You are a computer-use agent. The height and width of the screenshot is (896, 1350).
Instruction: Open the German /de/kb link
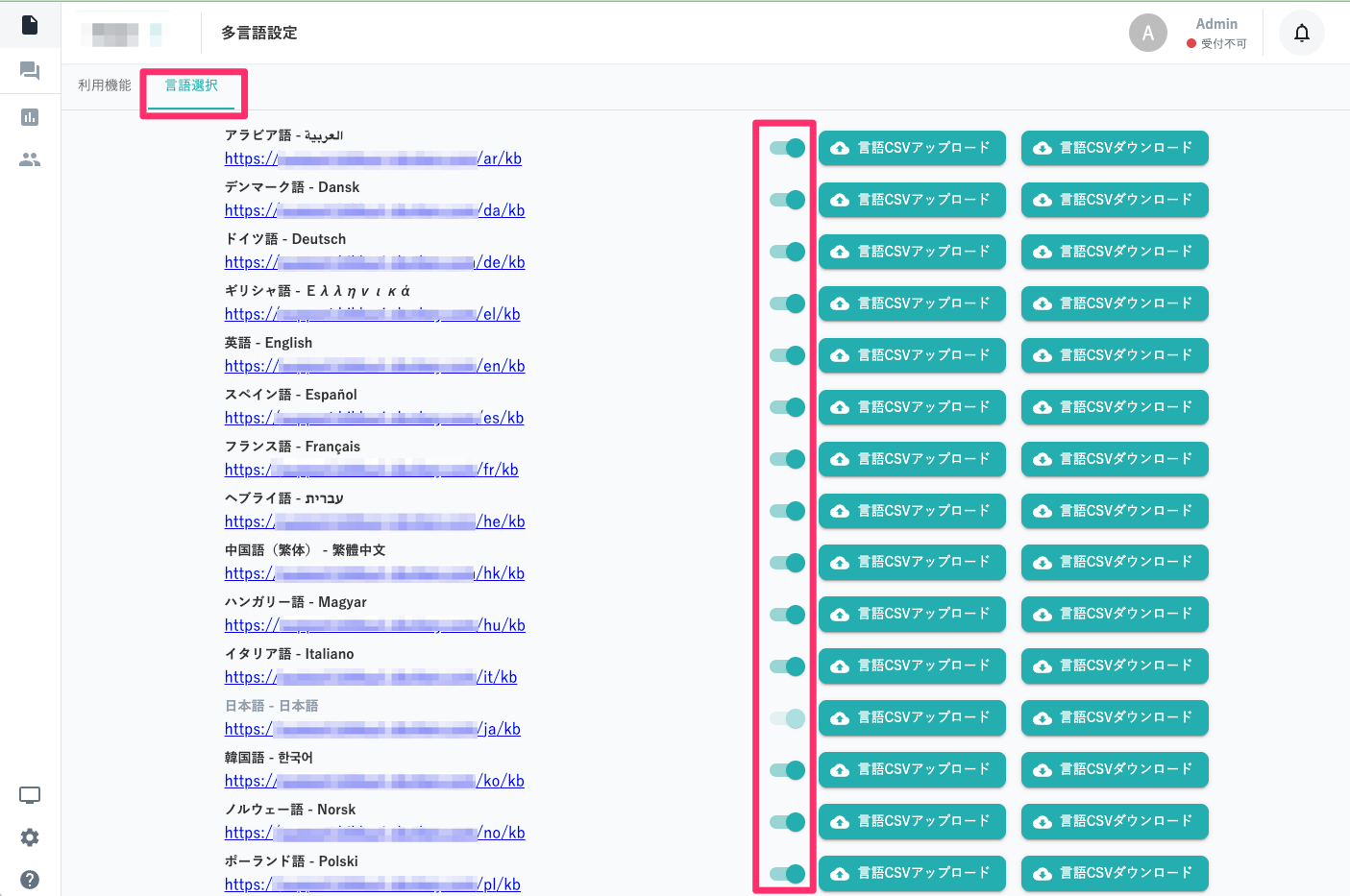(x=375, y=263)
